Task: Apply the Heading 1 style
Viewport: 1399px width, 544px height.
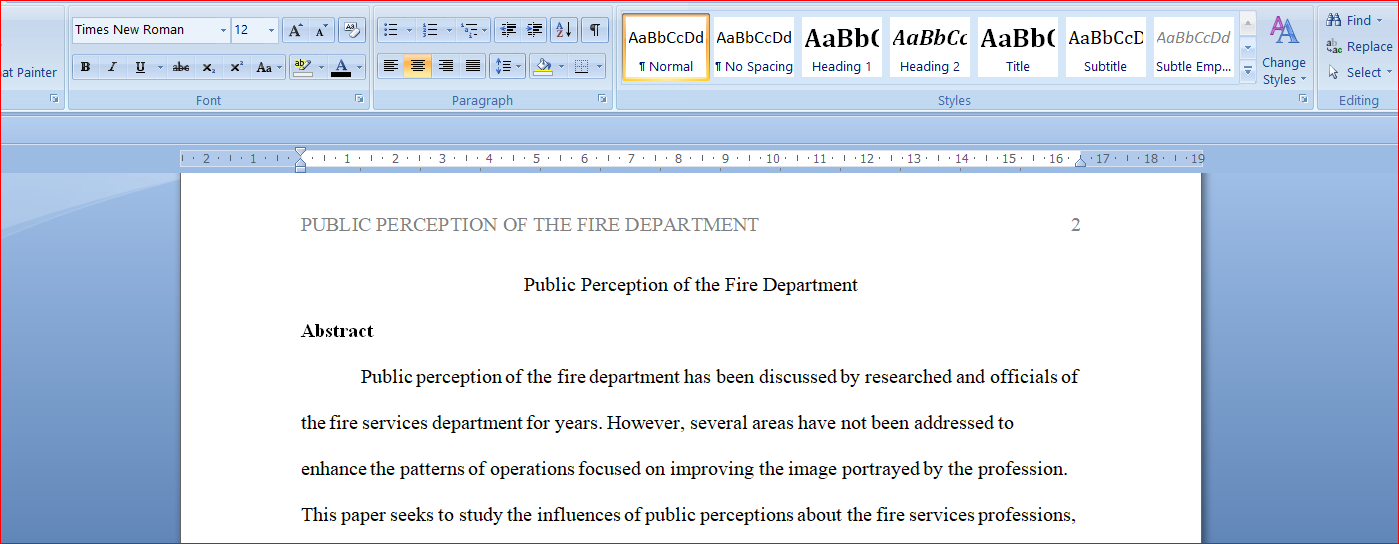Action: tap(841, 47)
